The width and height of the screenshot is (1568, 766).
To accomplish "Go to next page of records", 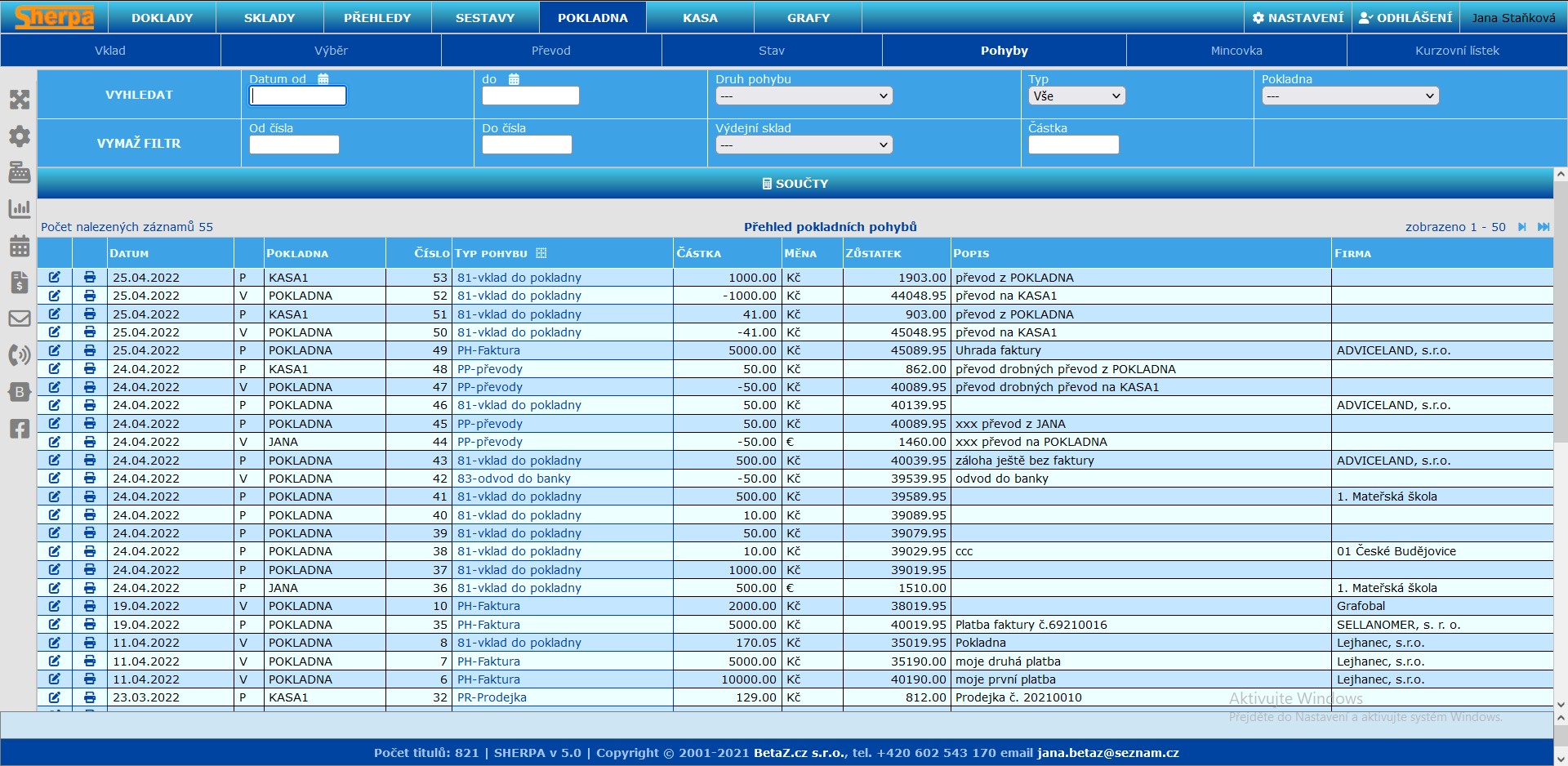I will [1521, 227].
